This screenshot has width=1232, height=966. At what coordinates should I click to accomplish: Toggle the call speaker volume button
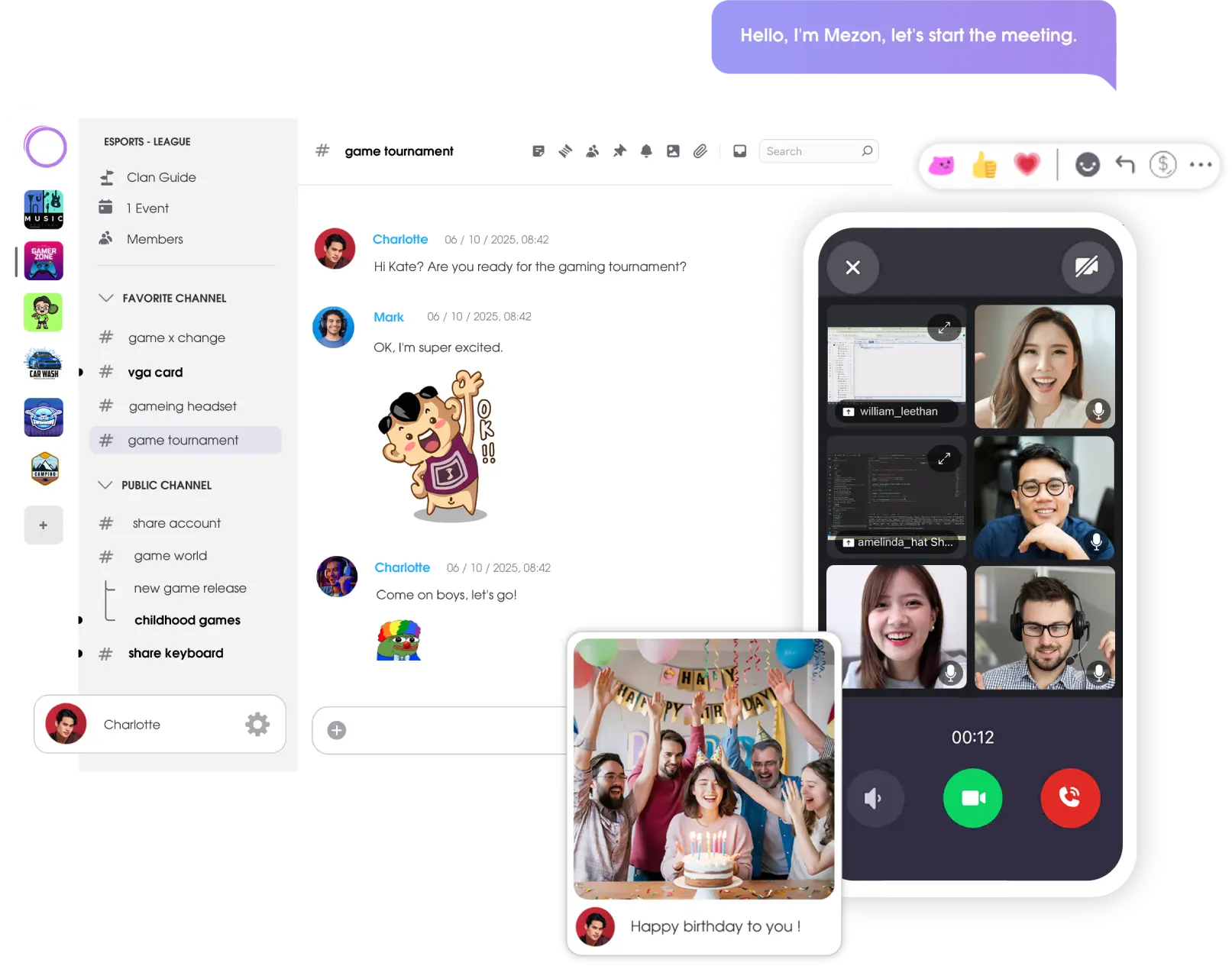(x=874, y=799)
